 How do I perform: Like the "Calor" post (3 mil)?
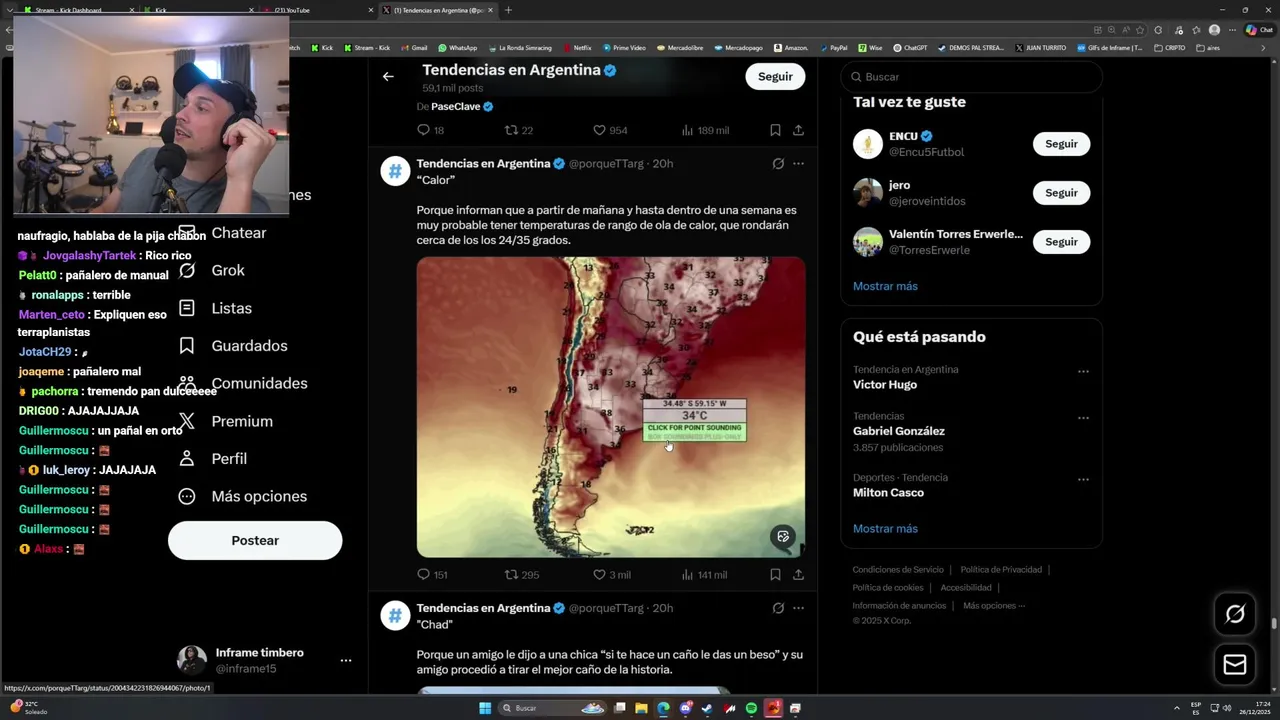point(612,575)
